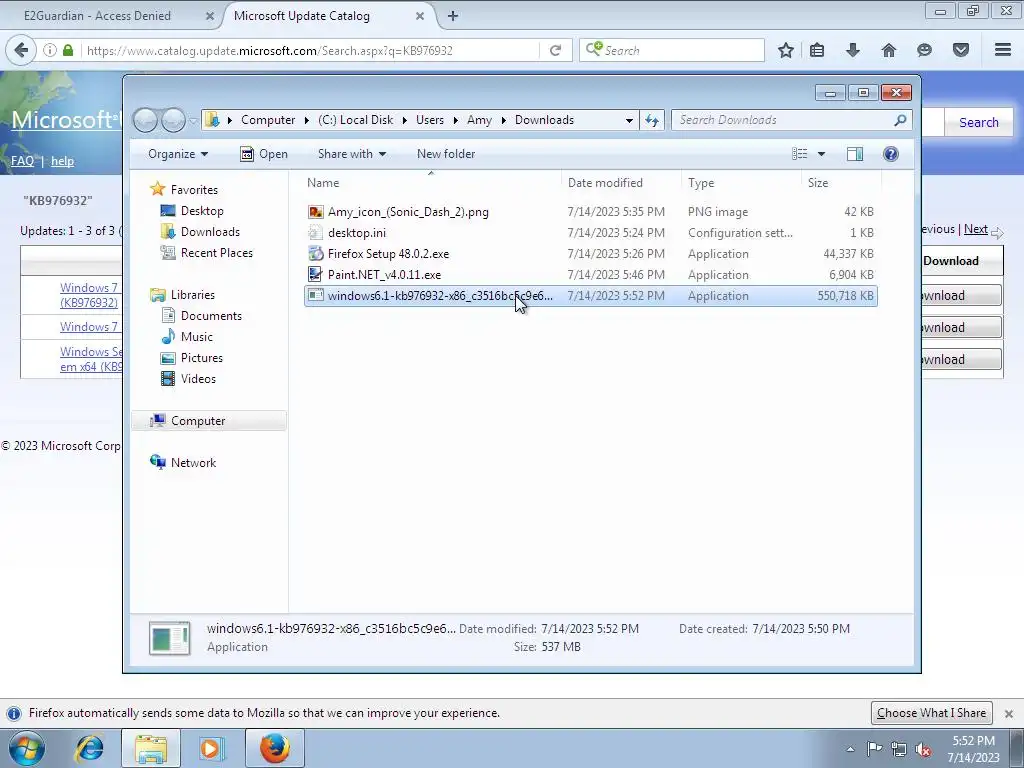Screen dimensions: 1024x768
Task: Sort by Name column header
Action: (x=431, y=183)
